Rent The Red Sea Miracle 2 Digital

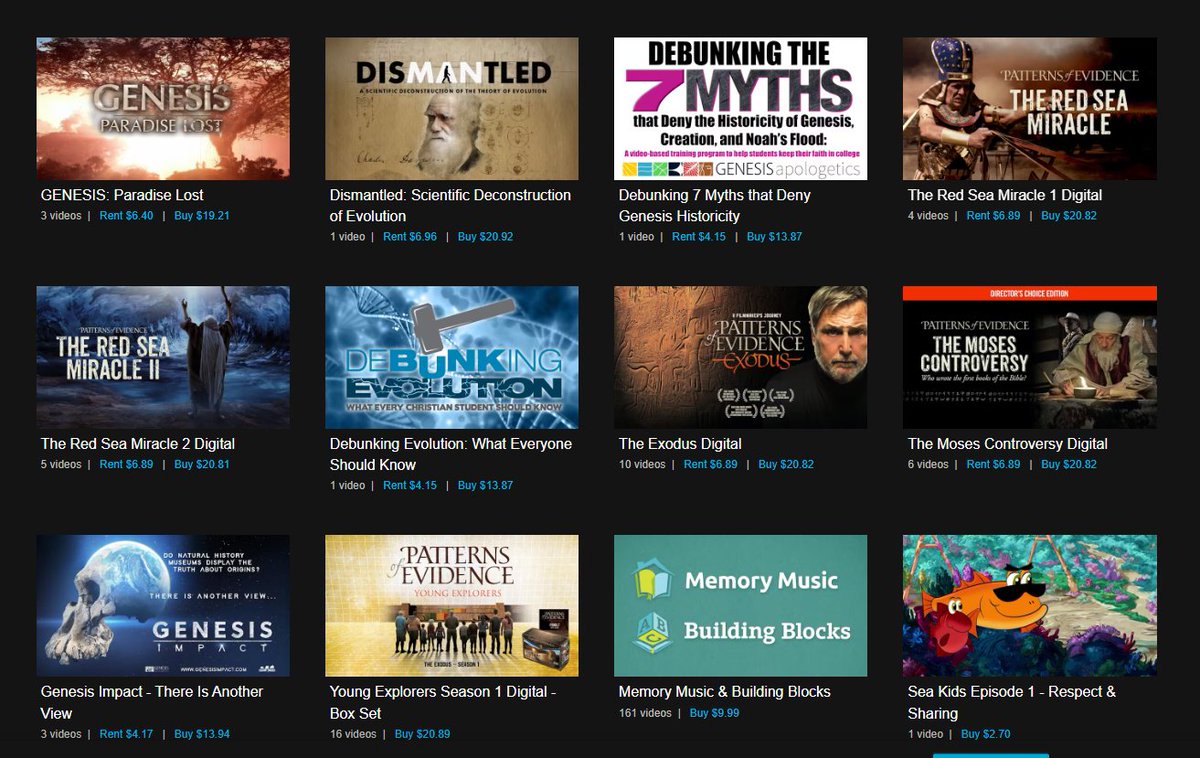click(126, 465)
